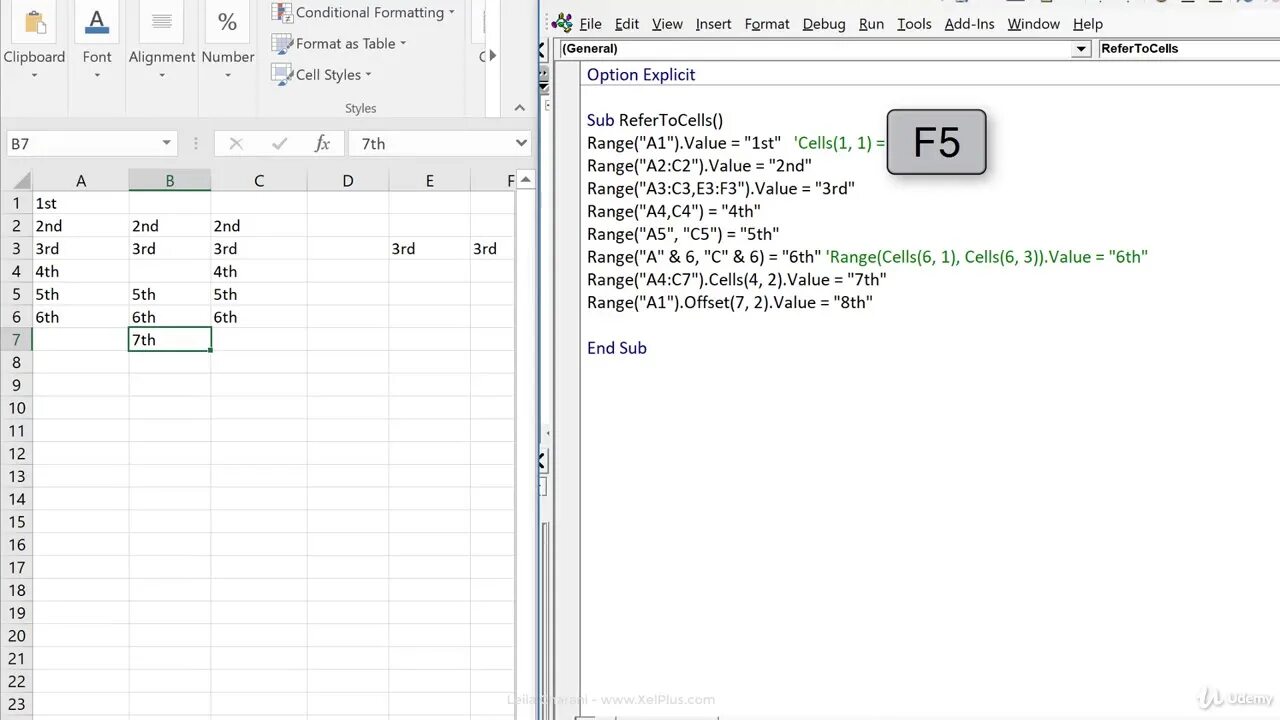This screenshot has width=1280, height=720.
Task: Open the View menu in VBA editor
Action: 667,24
